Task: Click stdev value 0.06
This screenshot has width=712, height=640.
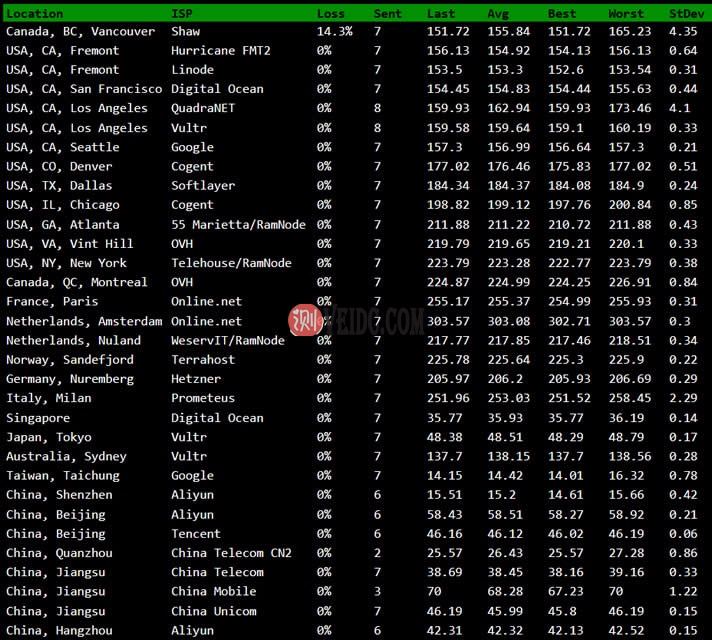Action: coord(683,534)
